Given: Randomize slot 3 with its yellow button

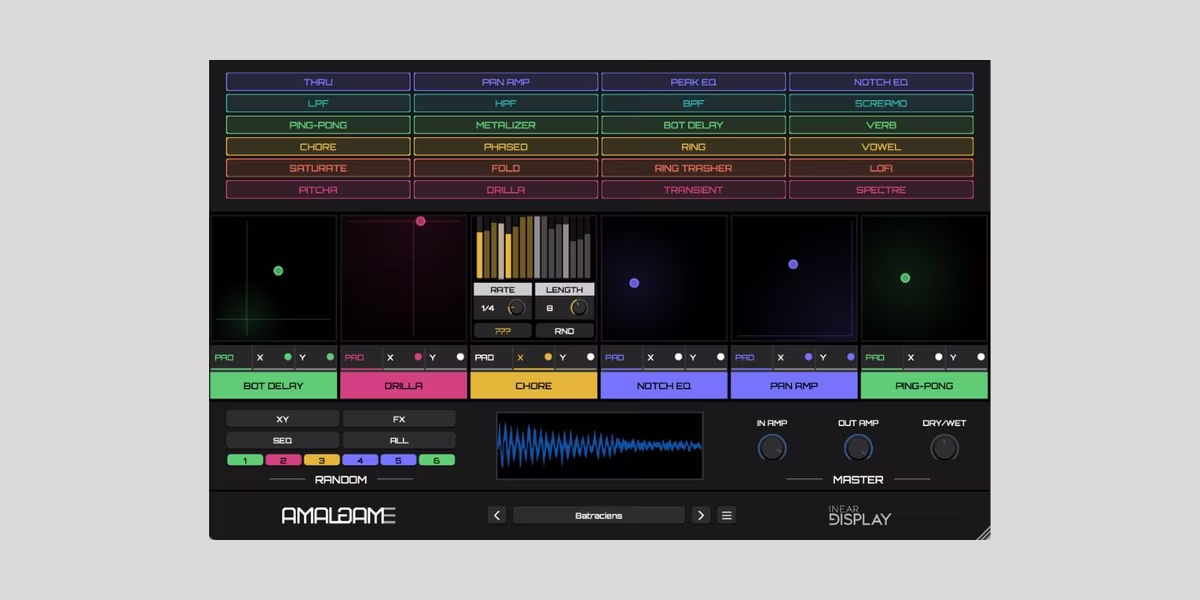Looking at the screenshot, I should point(321,460).
